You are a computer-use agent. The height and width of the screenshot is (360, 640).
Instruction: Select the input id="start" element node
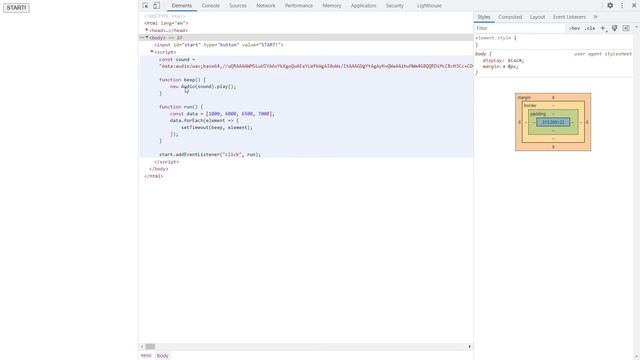219,45
